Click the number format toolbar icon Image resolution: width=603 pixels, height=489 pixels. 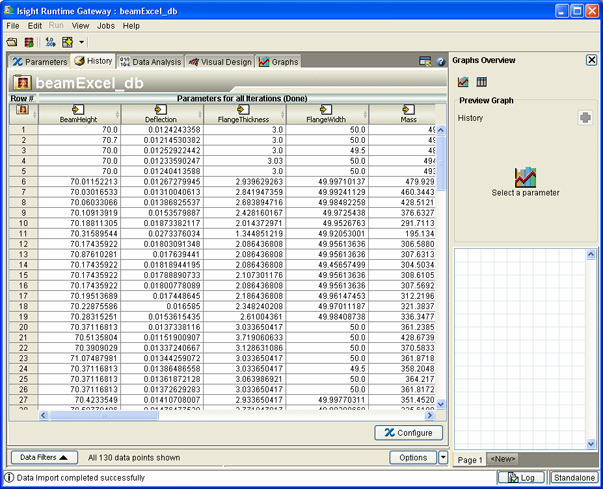(50, 42)
